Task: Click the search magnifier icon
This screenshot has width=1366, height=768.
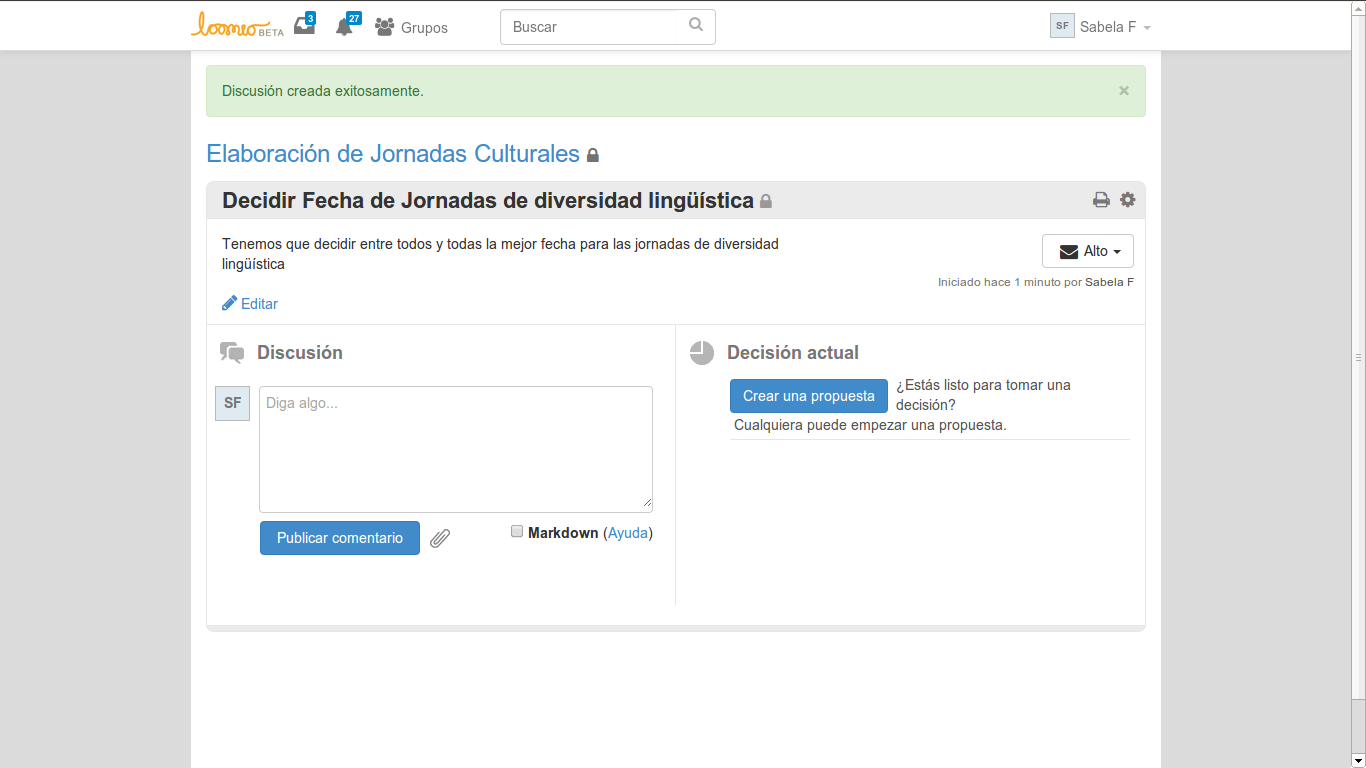Action: [x=696, y=26]
